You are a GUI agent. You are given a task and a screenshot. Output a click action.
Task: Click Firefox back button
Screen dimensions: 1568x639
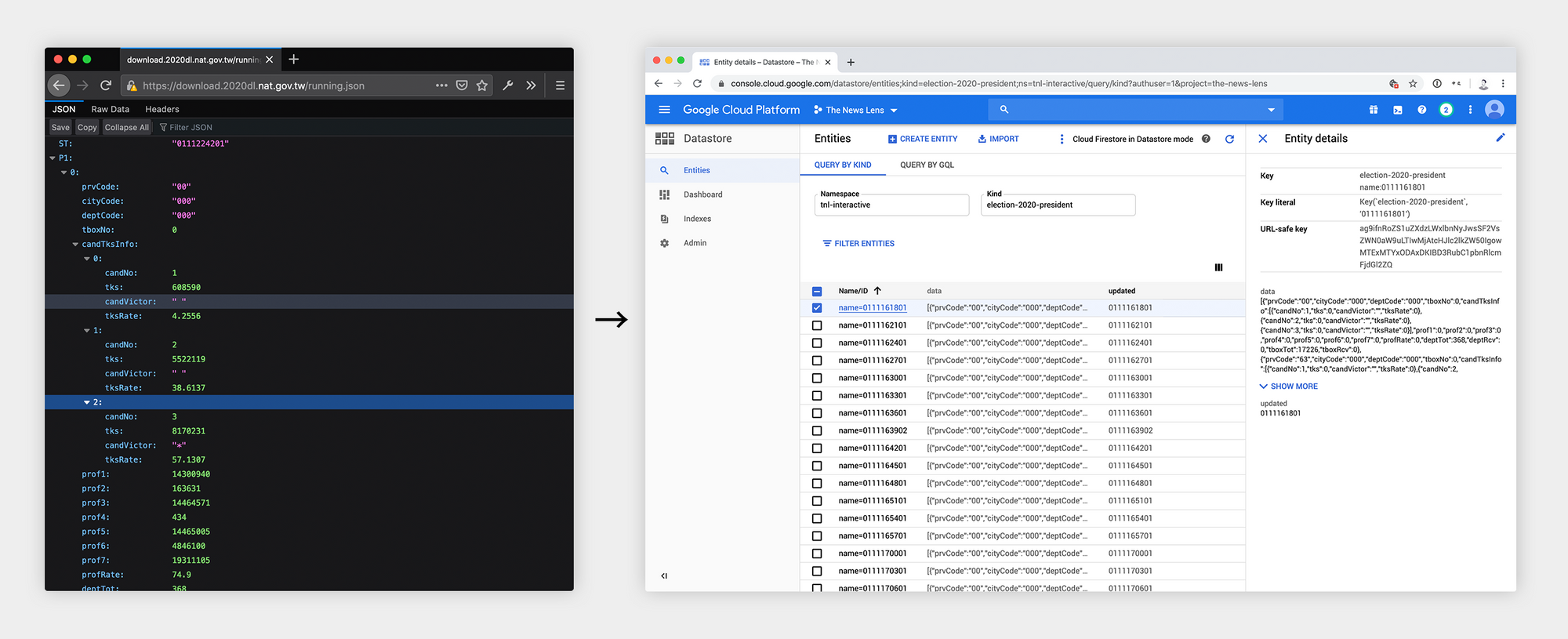(x=59, y=85)
